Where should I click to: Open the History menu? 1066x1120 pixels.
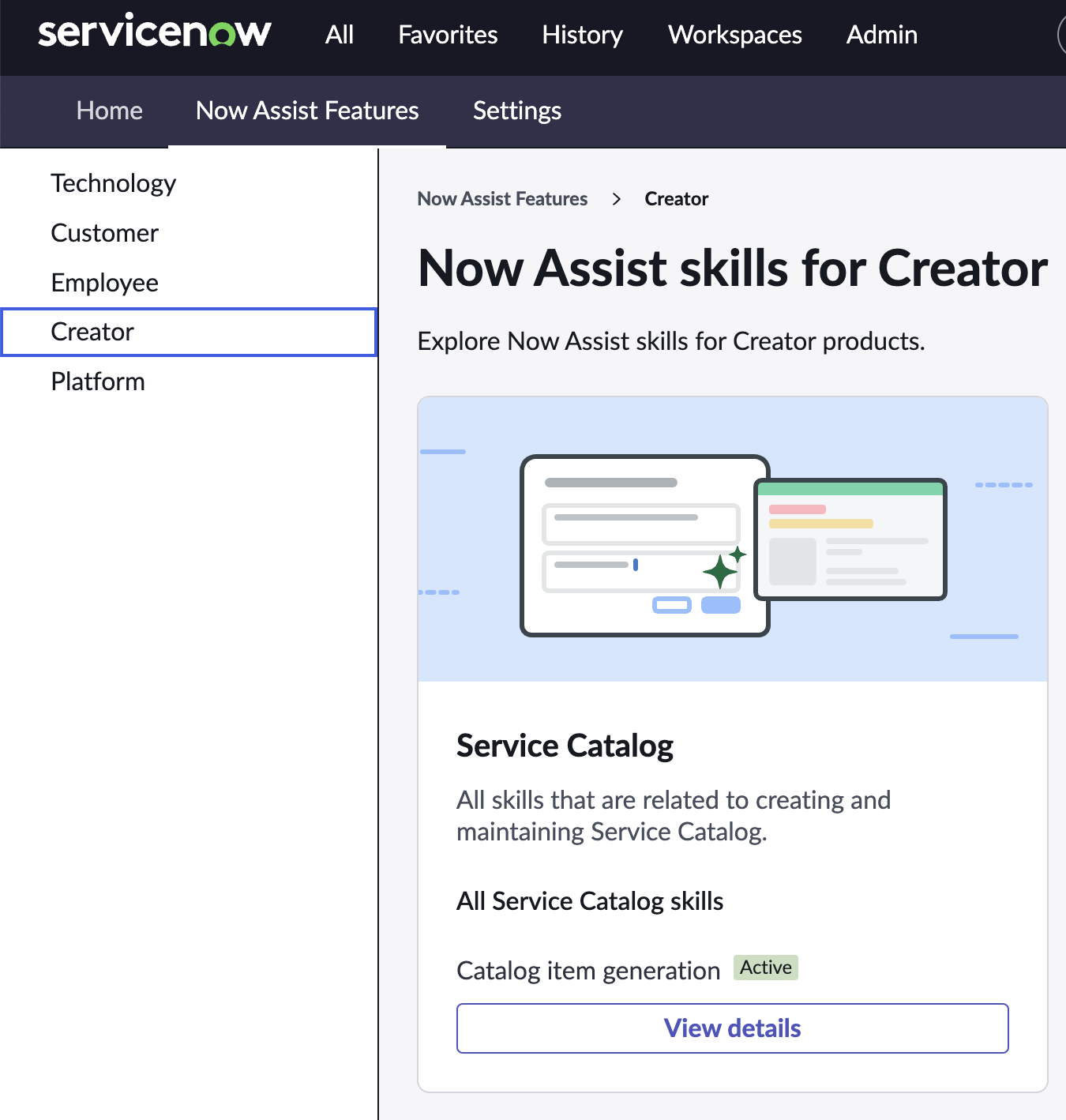[583, 35]
